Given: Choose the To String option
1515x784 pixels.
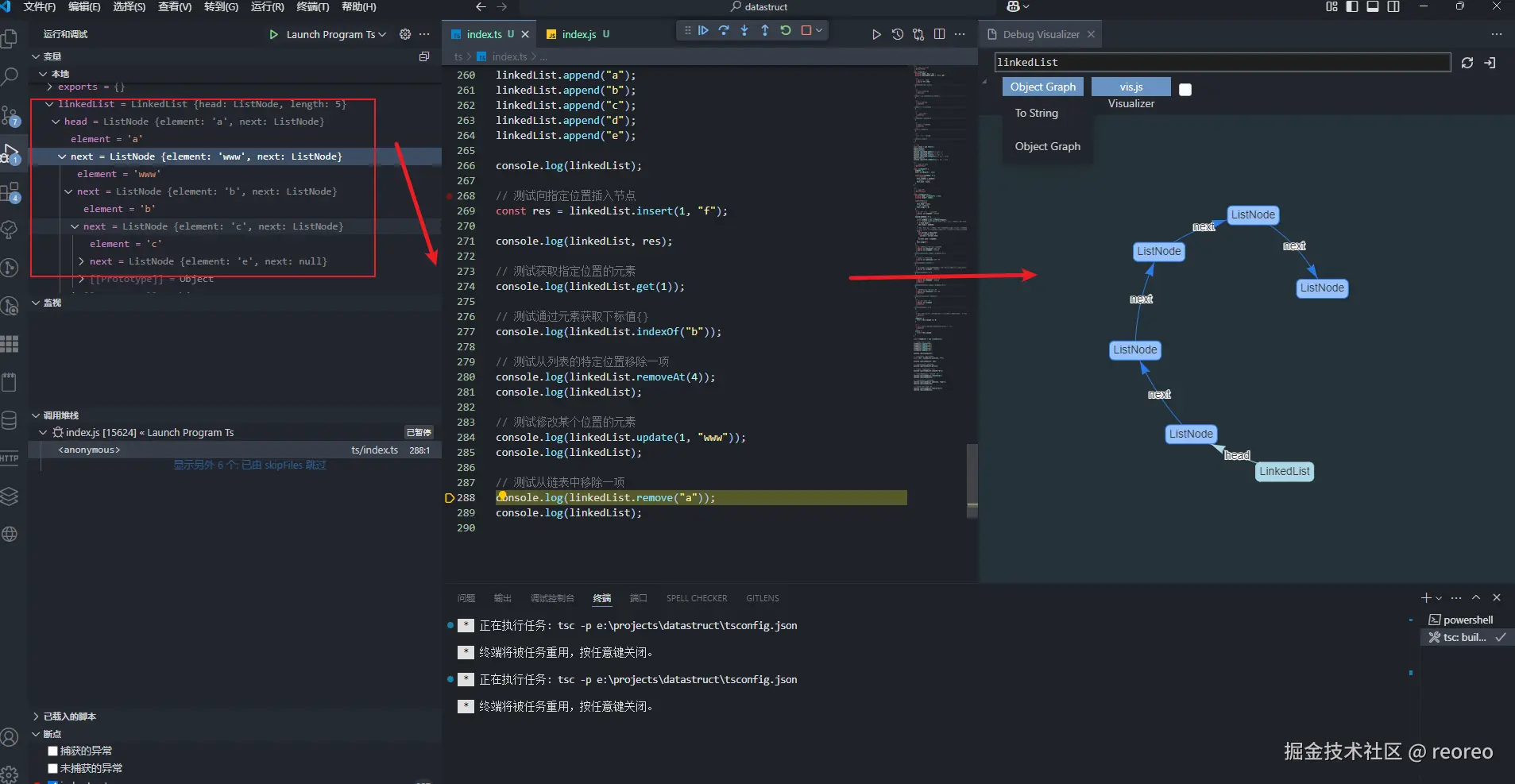Looking at the screenshot, I should click(1037, 113).
